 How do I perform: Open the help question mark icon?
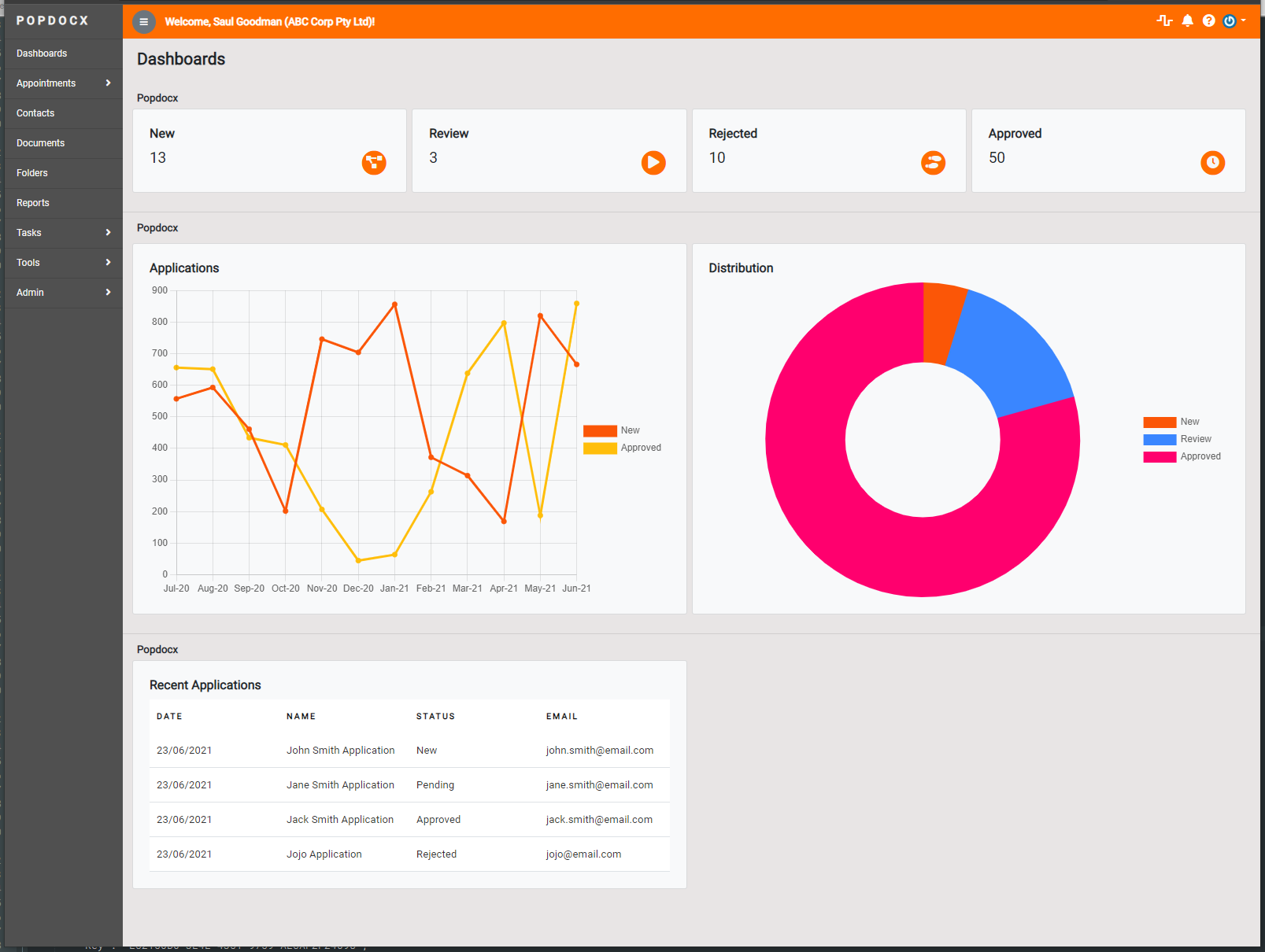(1208, 20)
